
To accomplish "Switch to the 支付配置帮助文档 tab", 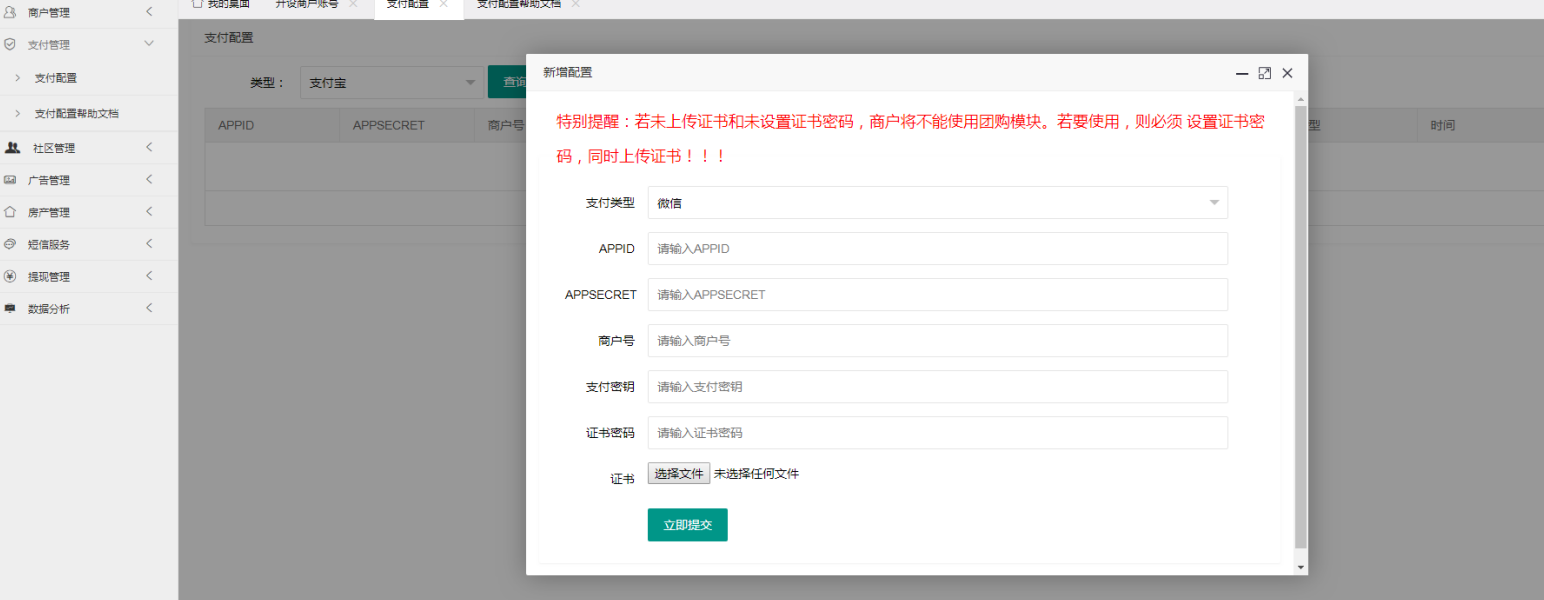I will (518, 4).
